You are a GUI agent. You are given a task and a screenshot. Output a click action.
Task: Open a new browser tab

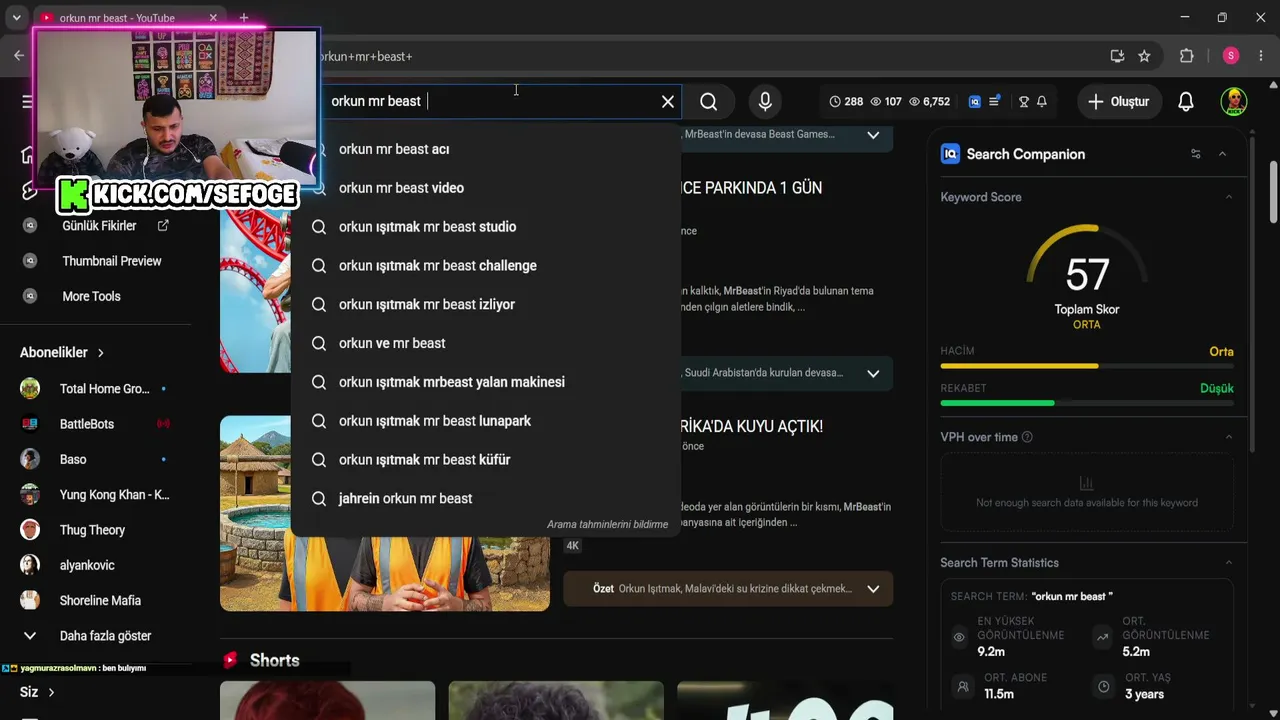[244, 18]
